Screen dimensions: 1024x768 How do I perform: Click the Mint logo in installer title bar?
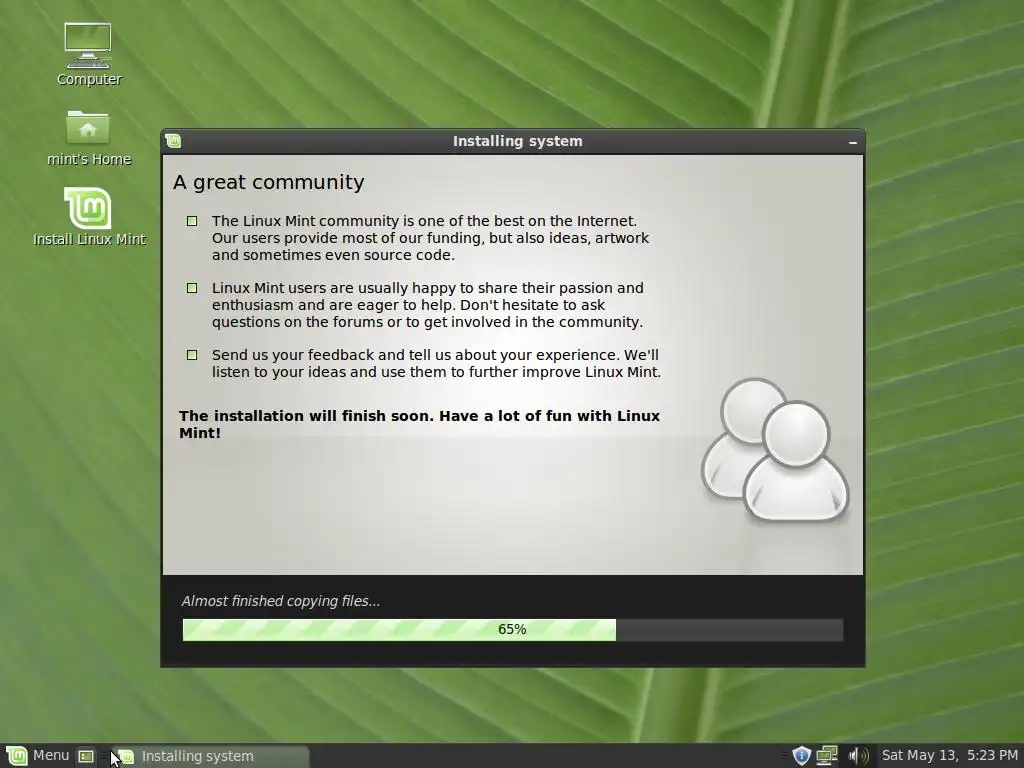(173, 141)
